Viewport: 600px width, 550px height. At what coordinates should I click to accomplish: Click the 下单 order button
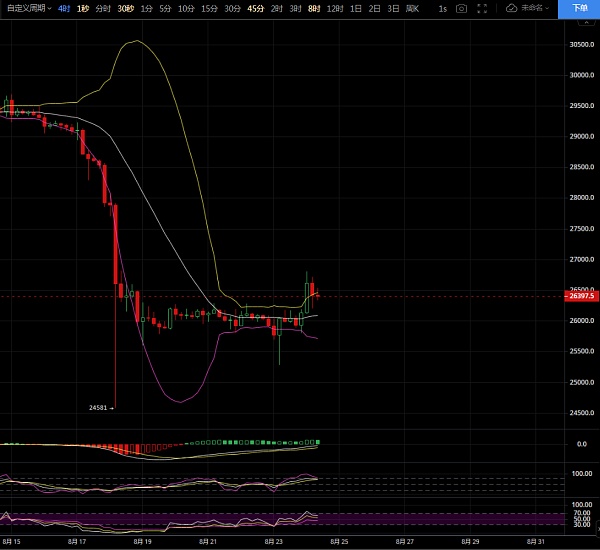click(580, 8)
